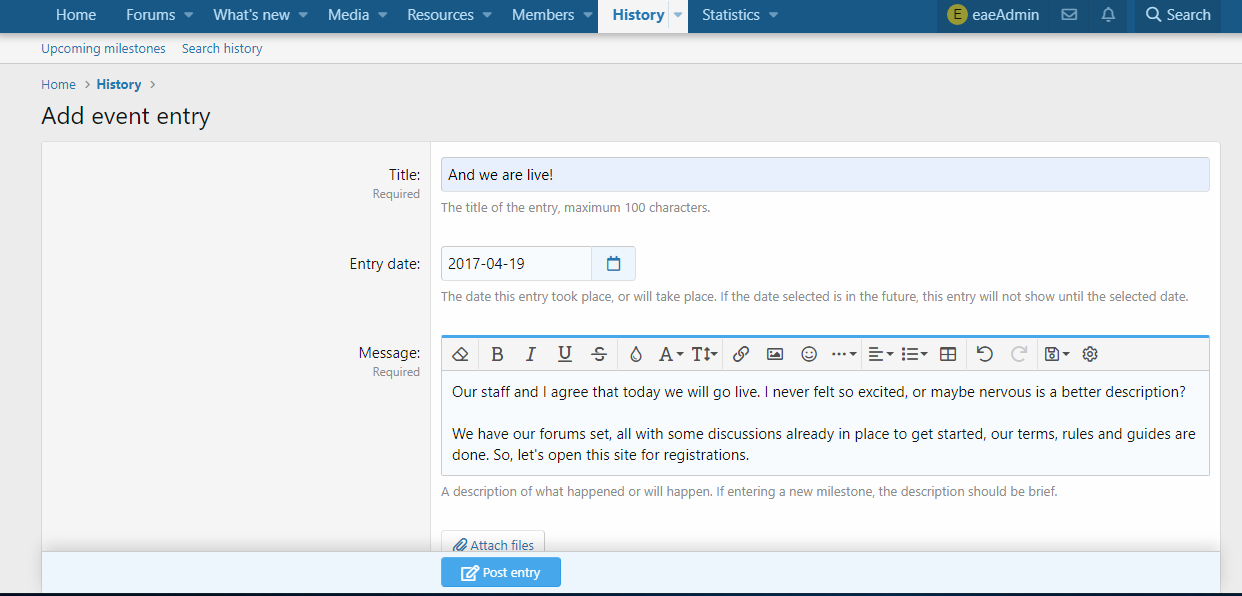The width and height of the screenshot is (1242, 596).
Task: Toggle BB code mode gear icon
Action: (x=1090, y=354)
